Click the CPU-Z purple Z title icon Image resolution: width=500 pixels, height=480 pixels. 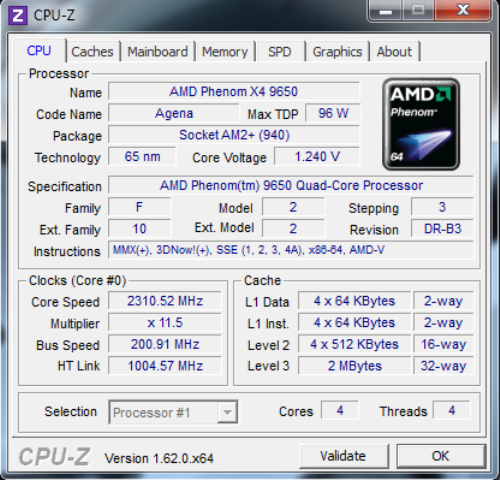pyautogui.click(x=18, y=15)
